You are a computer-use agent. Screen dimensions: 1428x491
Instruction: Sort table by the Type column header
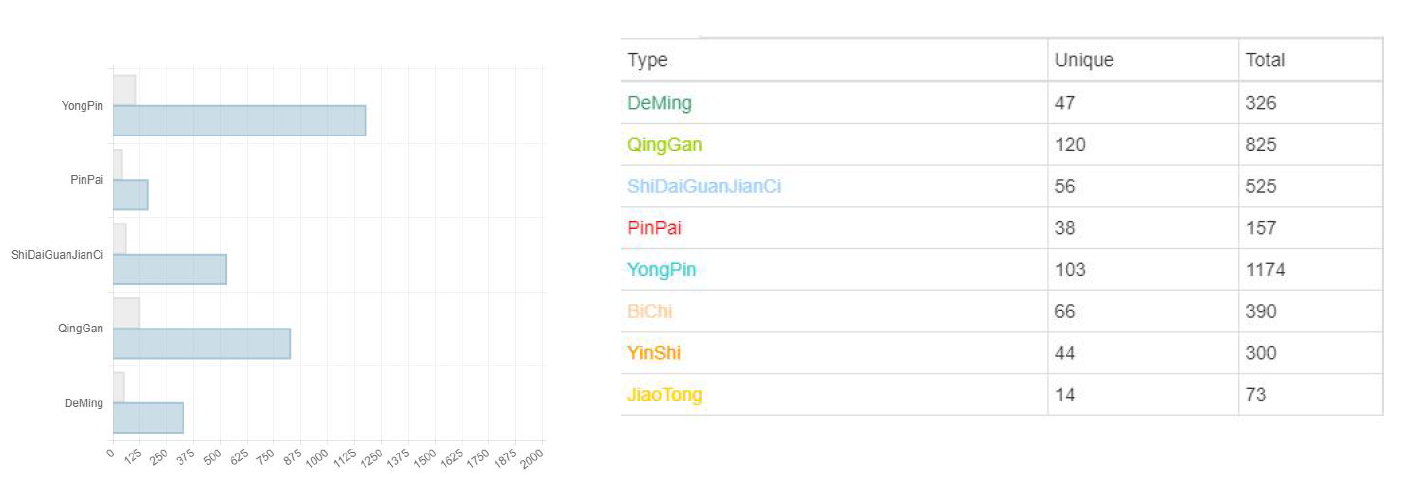click(647, 60)
